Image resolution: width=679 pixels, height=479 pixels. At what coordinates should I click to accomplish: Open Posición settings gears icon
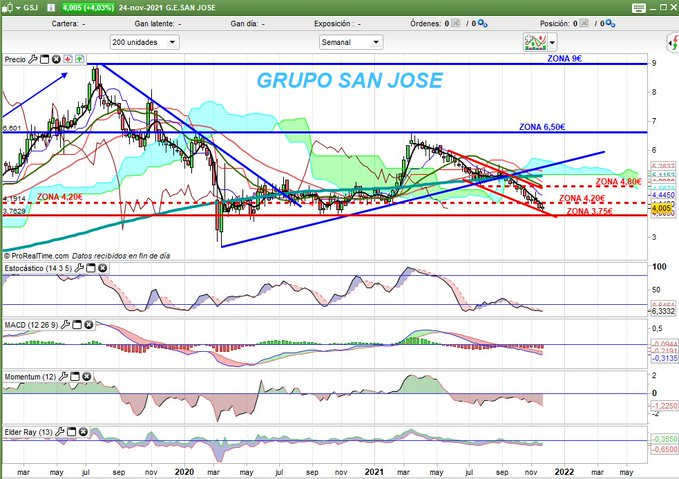click(610, 23)
